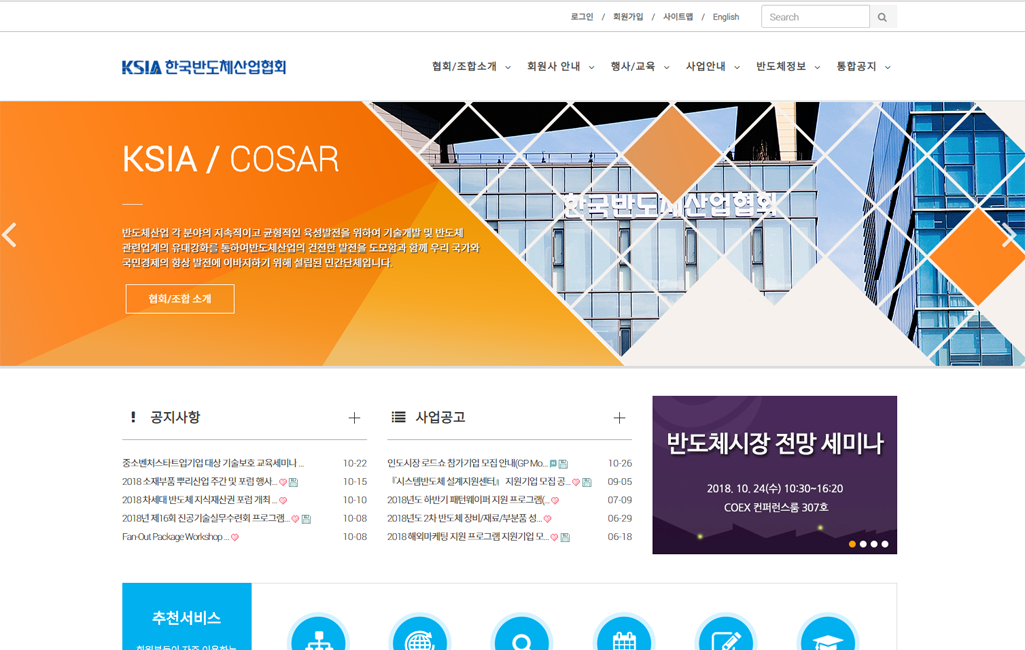Click the 10-22 date of first notice

(x=355, y=463)
